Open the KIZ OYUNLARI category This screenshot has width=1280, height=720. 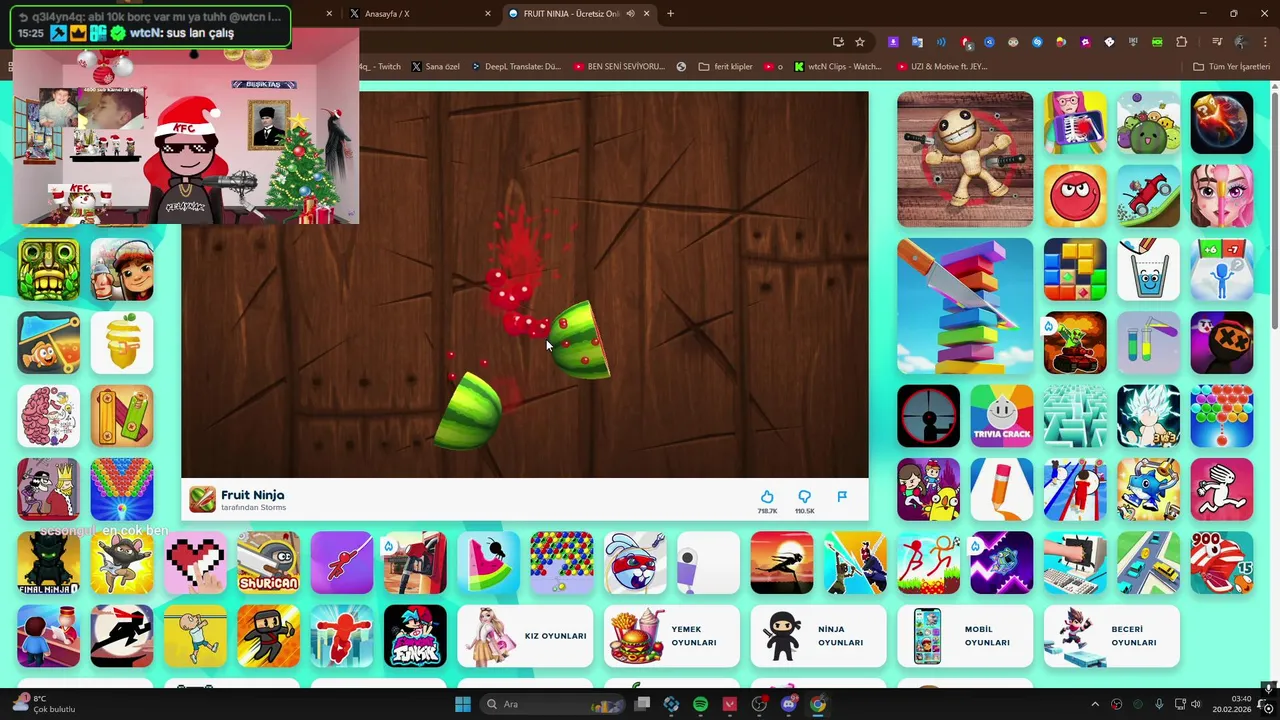(525, 636)
